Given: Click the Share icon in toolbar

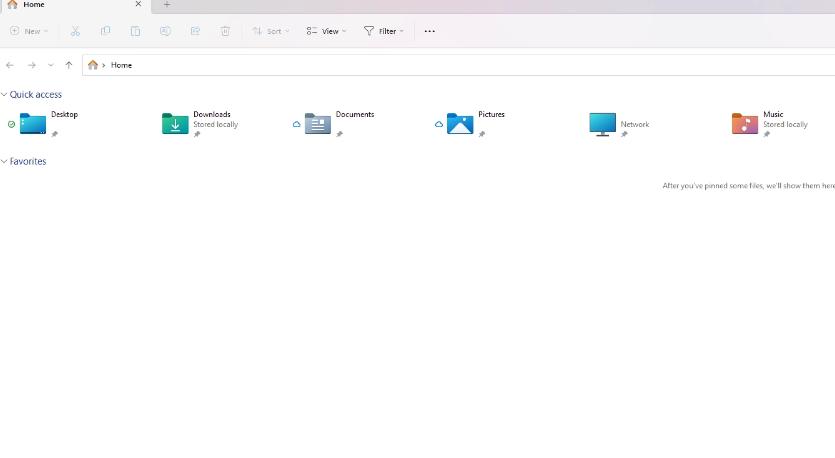Looking at the screenshot, I should click(195, 31).
